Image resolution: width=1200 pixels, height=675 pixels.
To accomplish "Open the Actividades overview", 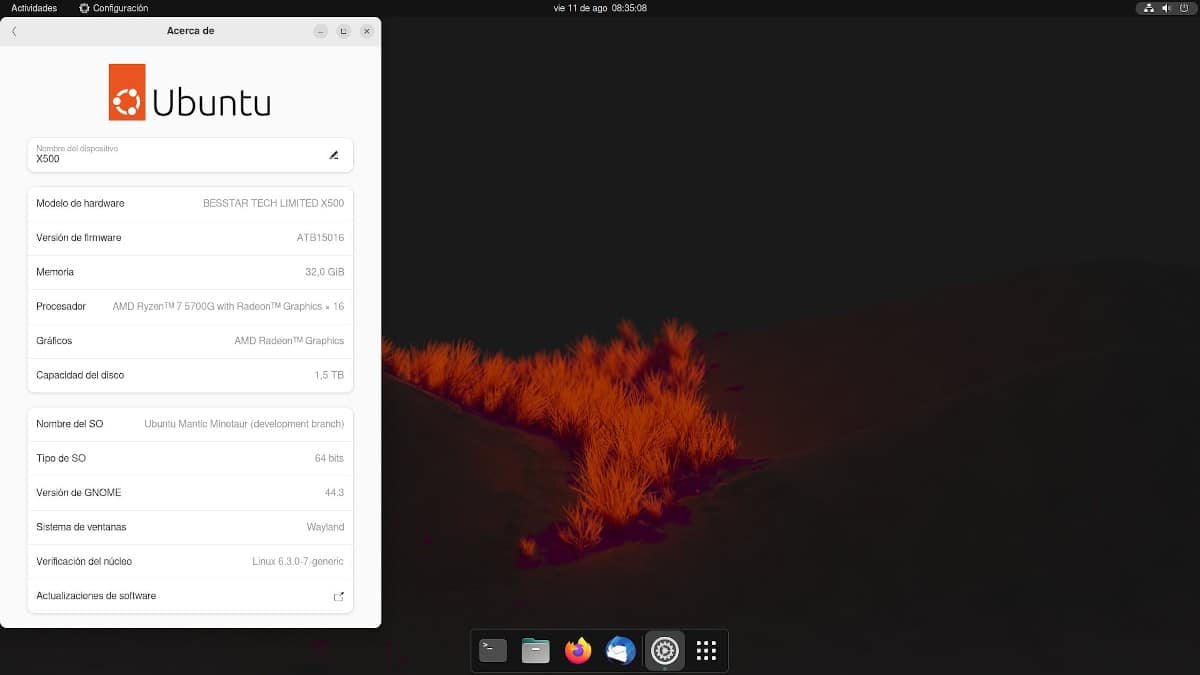I will coord(34,8).
